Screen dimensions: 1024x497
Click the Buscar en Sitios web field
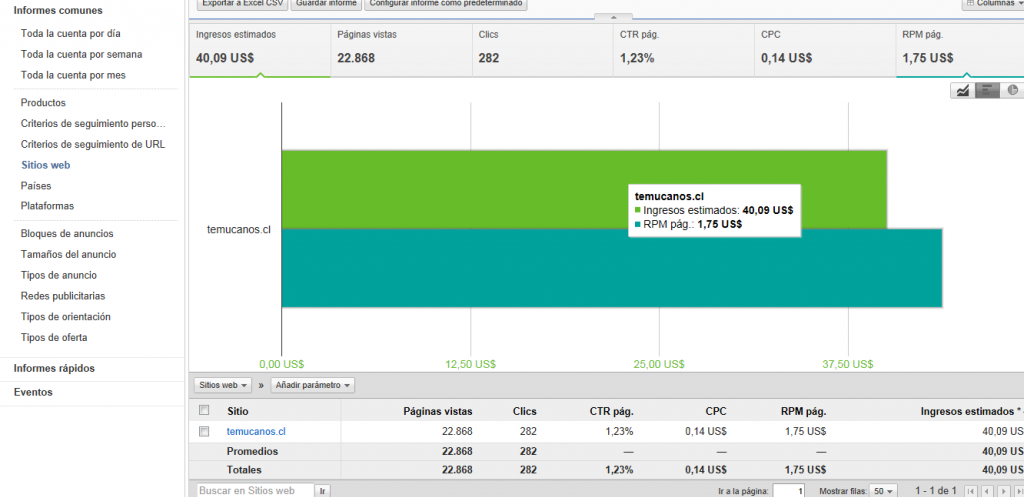coord(255,490)
